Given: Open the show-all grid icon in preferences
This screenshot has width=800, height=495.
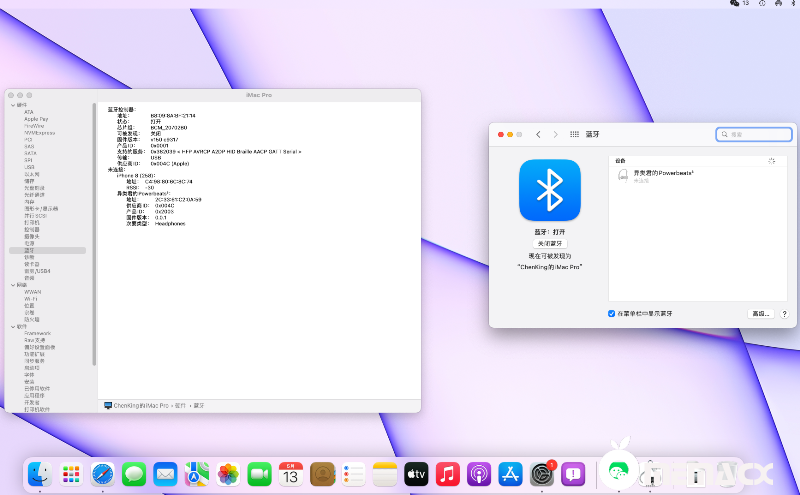Looking at the screenshot, I should [574, 134].
